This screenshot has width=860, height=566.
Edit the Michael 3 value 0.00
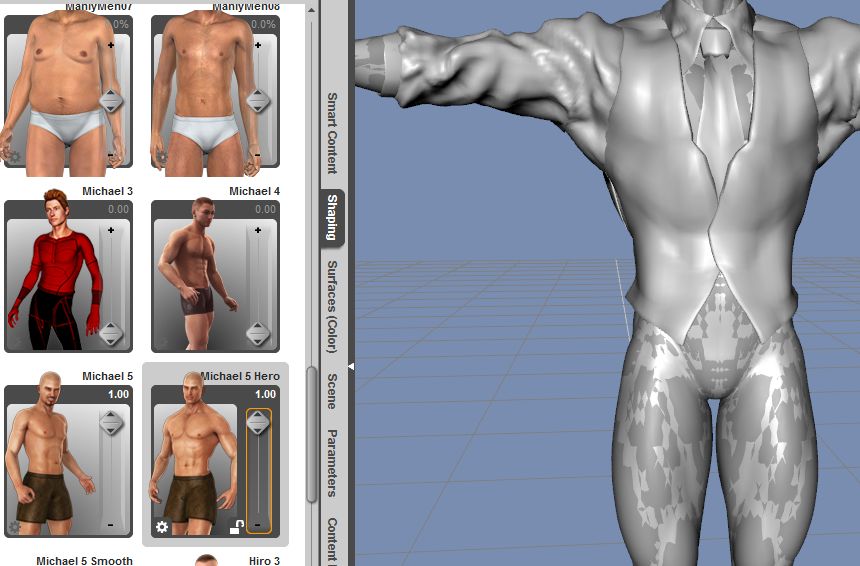coord(118,209)
